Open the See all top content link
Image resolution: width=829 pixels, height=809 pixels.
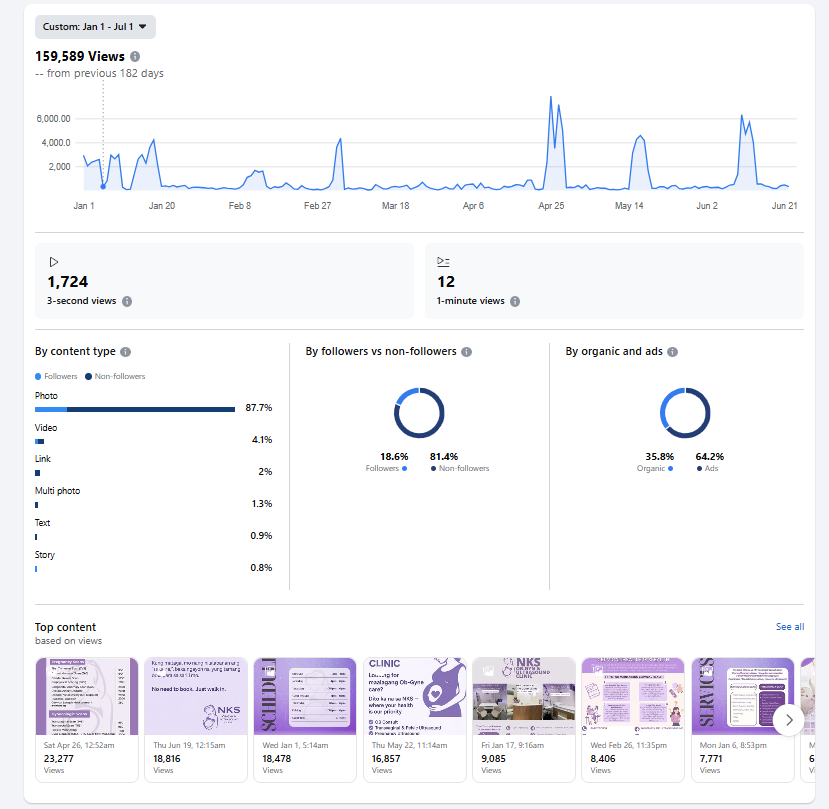(x=790, y=627)
